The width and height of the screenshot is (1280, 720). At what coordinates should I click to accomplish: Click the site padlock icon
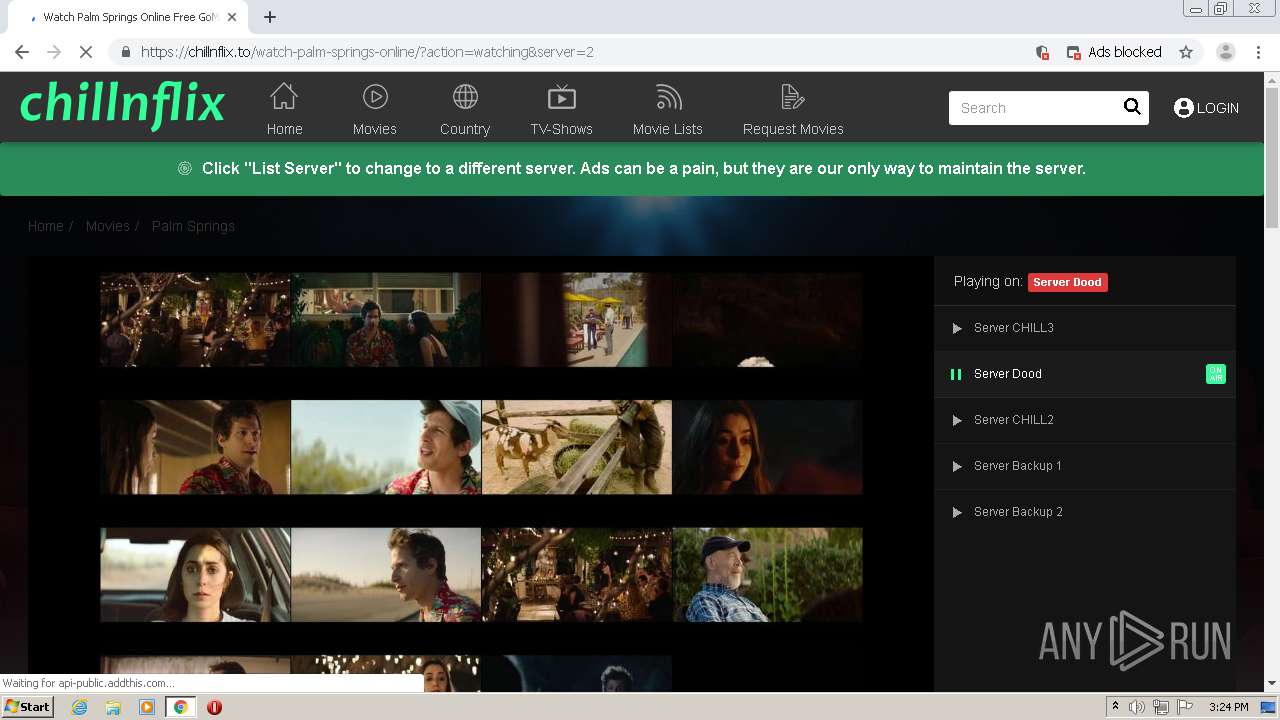click(125, 52)
